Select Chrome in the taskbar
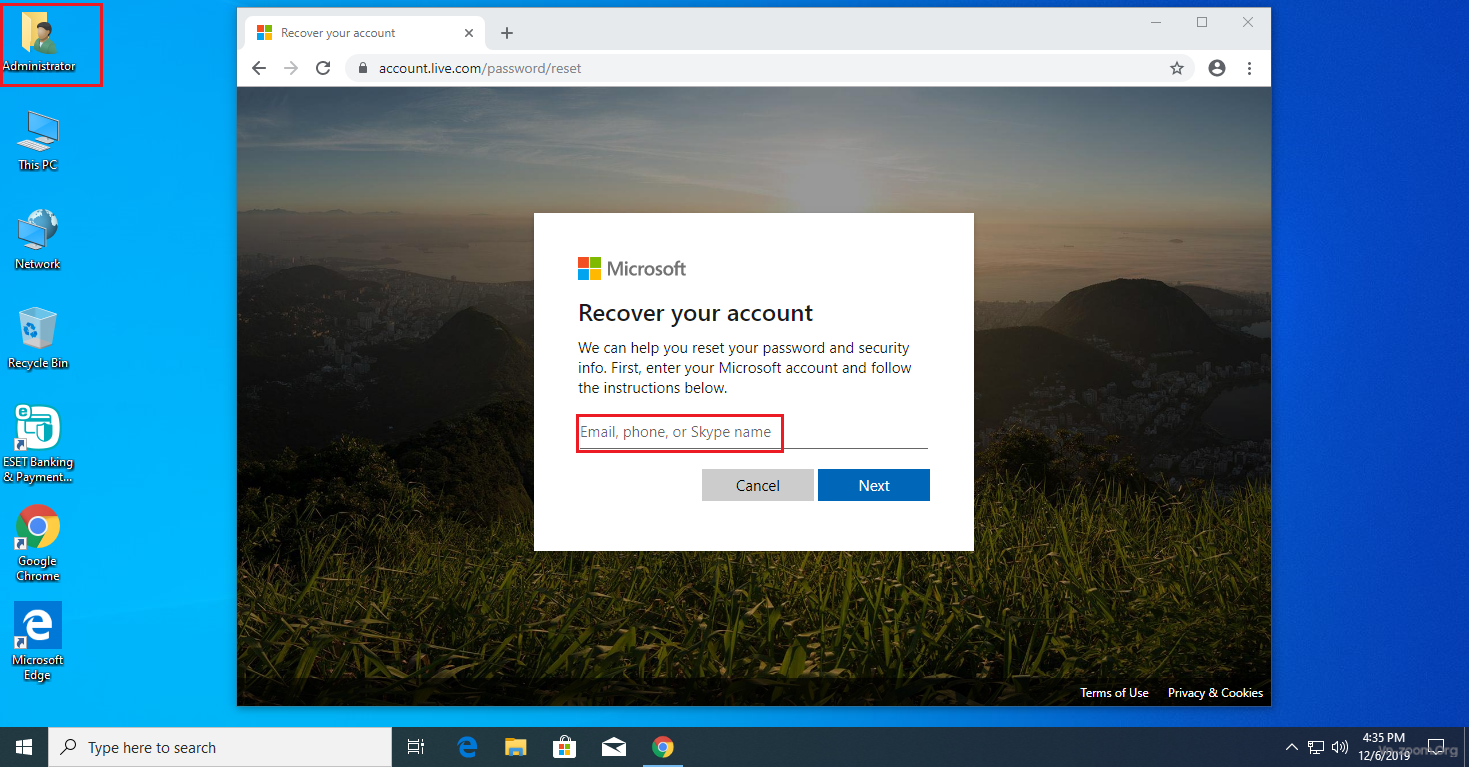 tap(662, 747)
